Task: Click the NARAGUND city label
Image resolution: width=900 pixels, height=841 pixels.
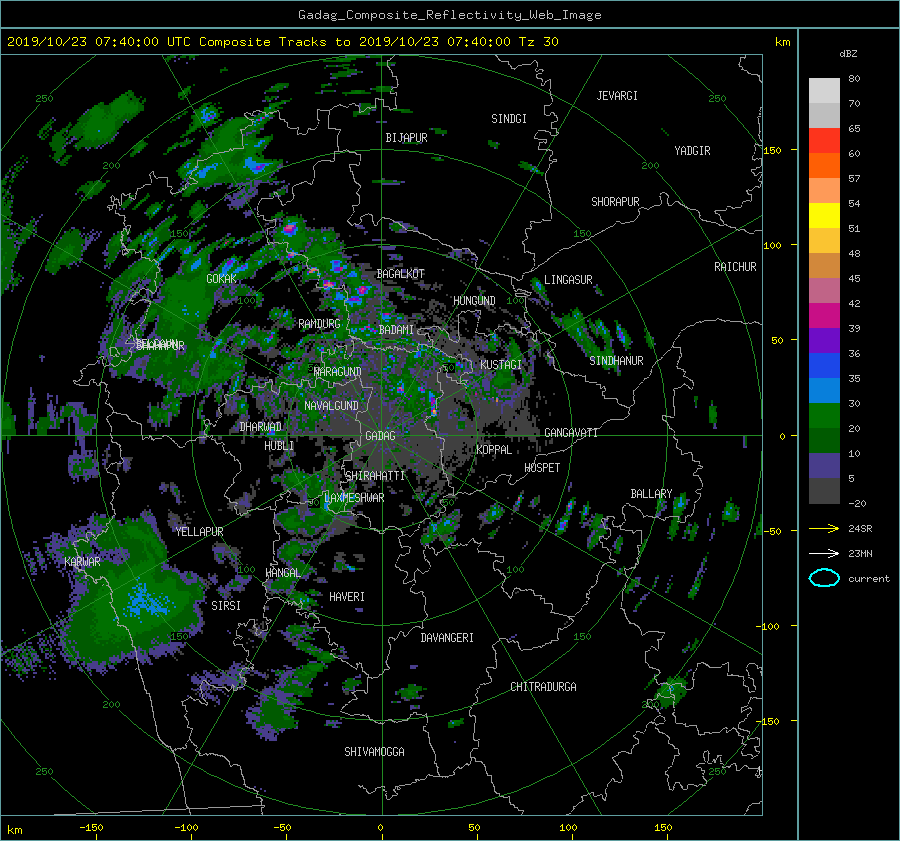Action: (338, 372)
